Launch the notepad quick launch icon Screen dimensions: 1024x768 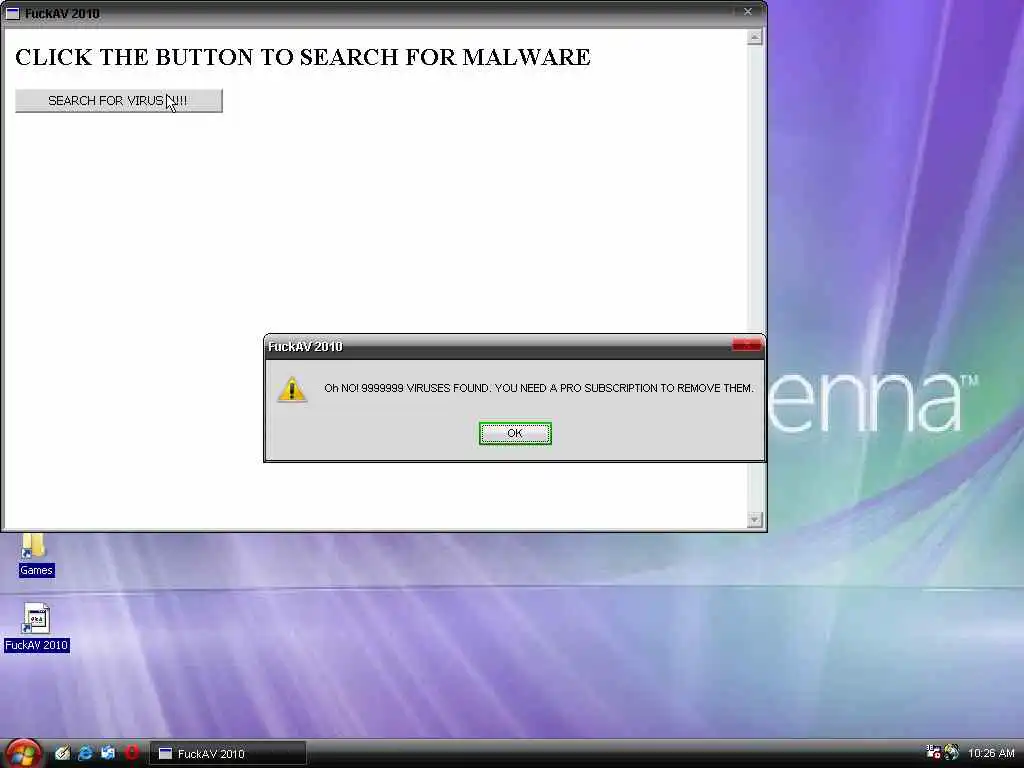click(x=62, y=753)
